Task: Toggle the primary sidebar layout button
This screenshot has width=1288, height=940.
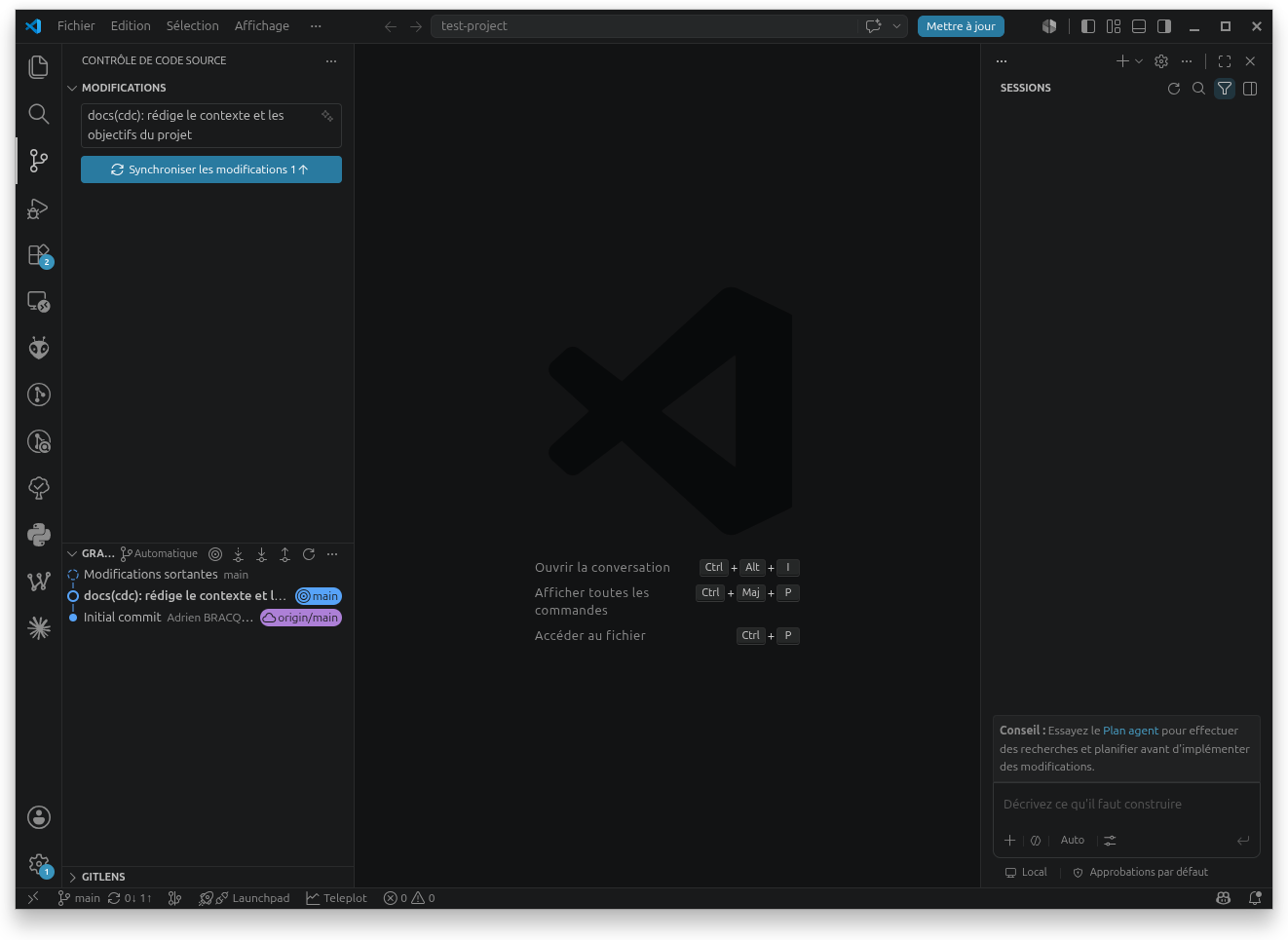Action: click(1088, 26)
